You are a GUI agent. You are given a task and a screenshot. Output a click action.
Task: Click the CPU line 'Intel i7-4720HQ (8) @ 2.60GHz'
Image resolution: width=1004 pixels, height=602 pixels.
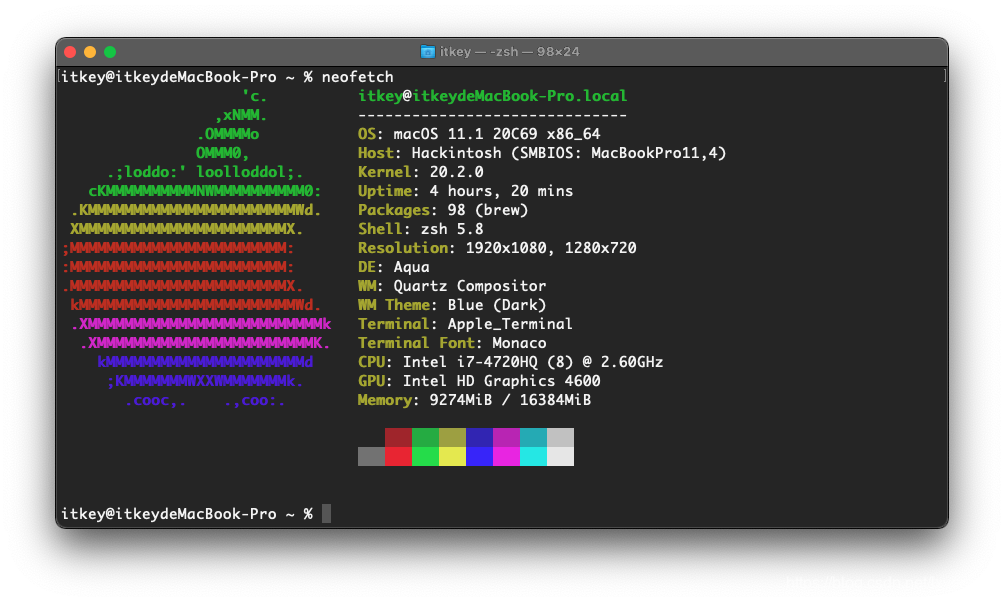pyautogui.click(x=533, y=362)
